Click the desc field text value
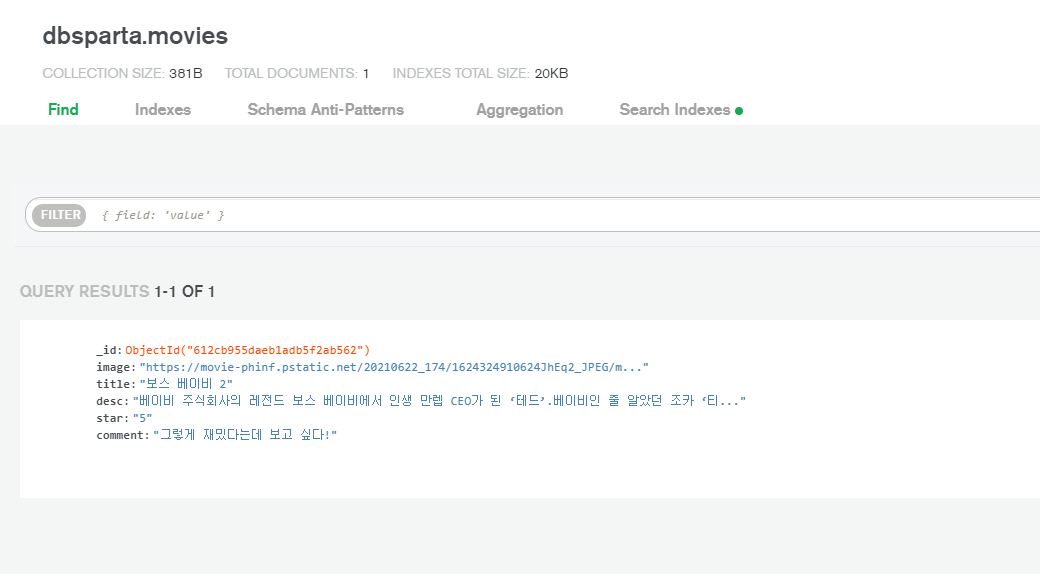Viewport: 1040px width, 586px height. (439, 401)
